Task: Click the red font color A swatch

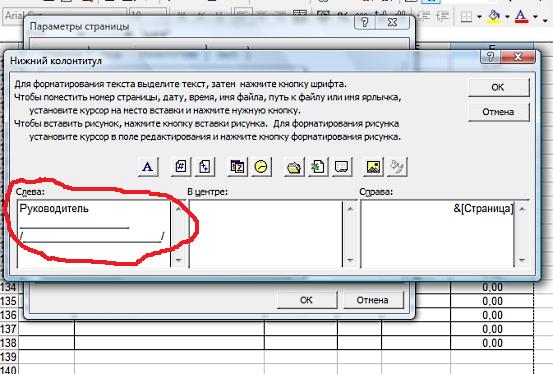Action: [522, 16]
